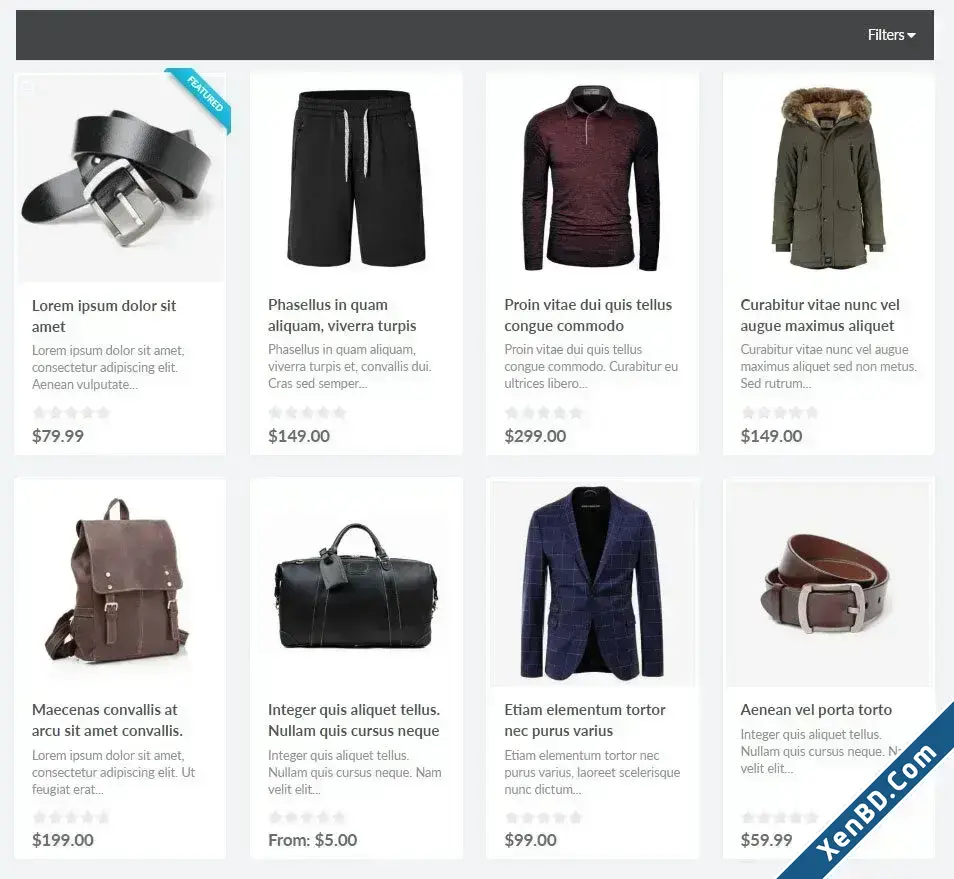View the brown leather backpack image
The width and height of the screenshot is (954, 879).
coord(120,583)
